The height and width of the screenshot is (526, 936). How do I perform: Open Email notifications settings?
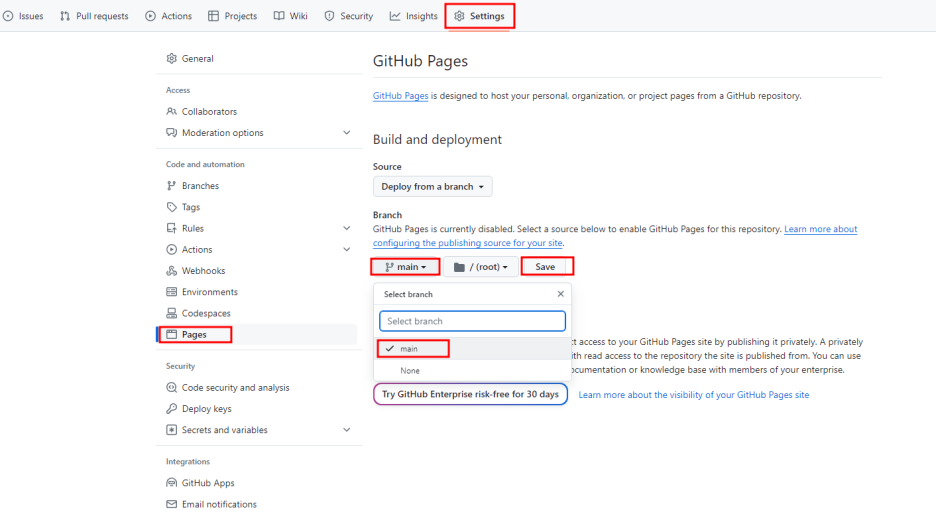[x=258, y=504]
